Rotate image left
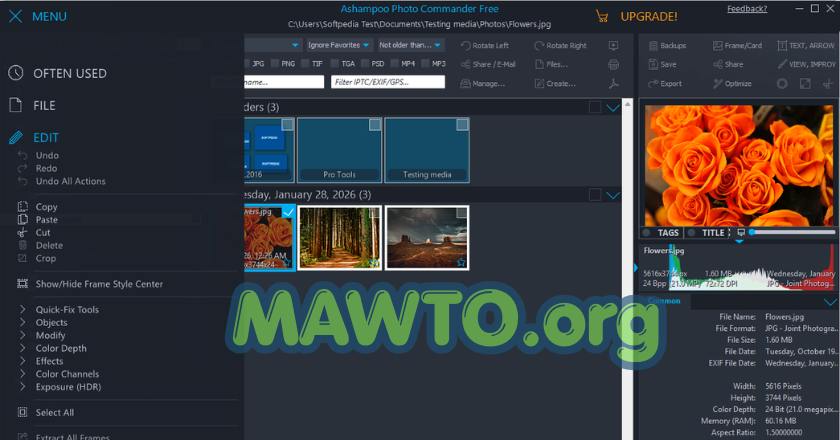This screenshot has height=440, width=840. [x=485, y=46]
